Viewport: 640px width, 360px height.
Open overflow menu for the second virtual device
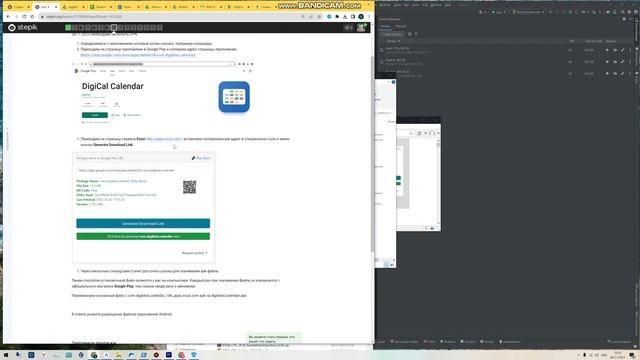click(x=630, y=62)
